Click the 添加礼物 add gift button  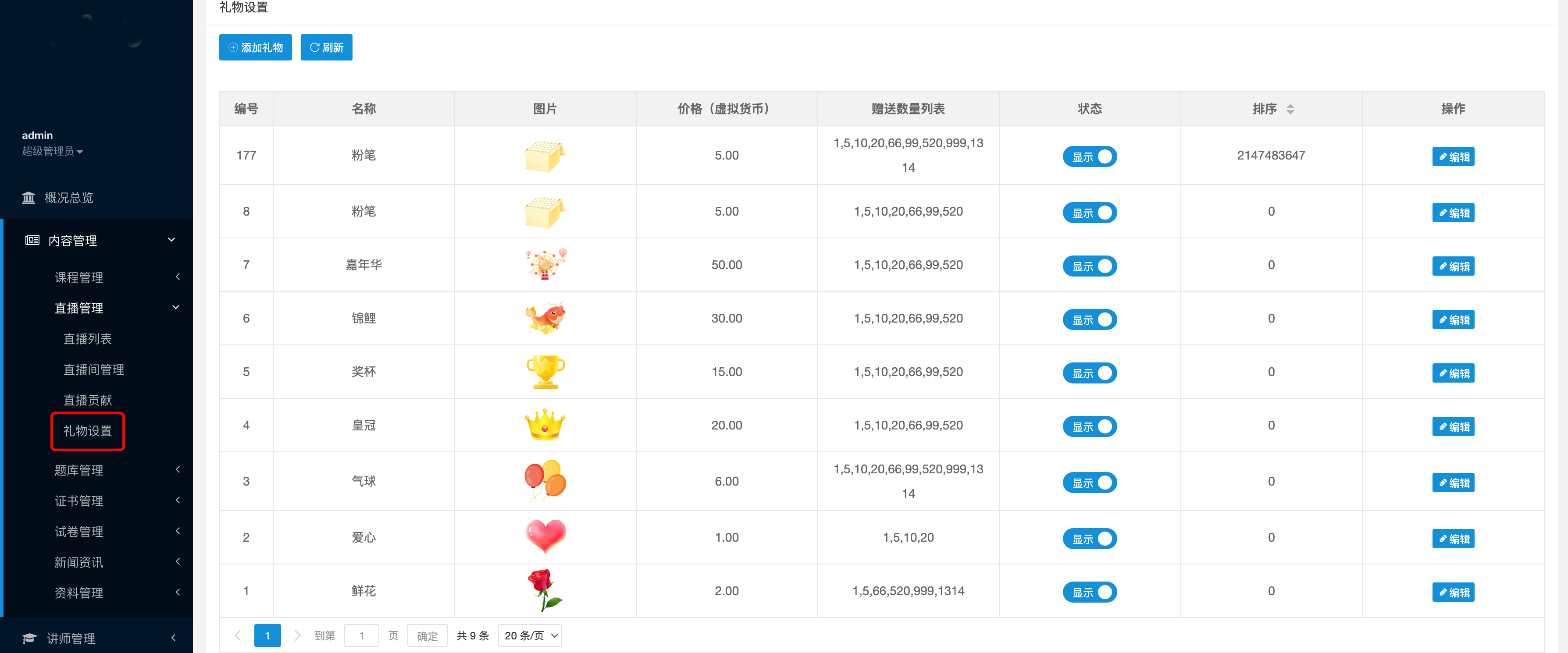pyautogui.click(x=255, y=47)
